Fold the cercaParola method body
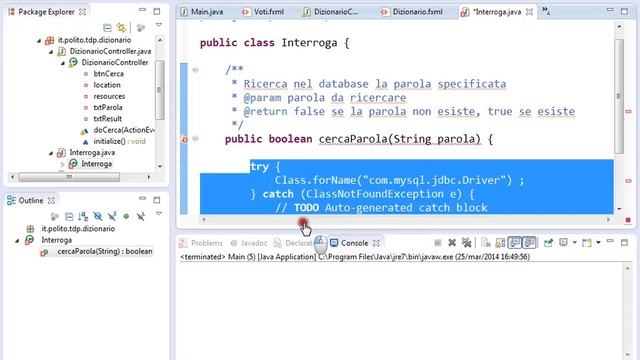Image resolution: width=640 pixels, height=360 pixels. [x=195, y=139]
